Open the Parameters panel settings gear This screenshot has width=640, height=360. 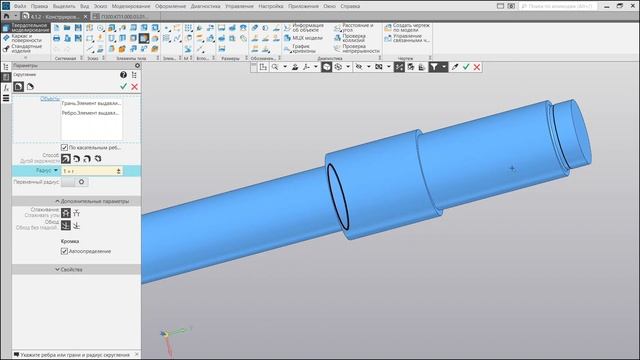(137, 65)
